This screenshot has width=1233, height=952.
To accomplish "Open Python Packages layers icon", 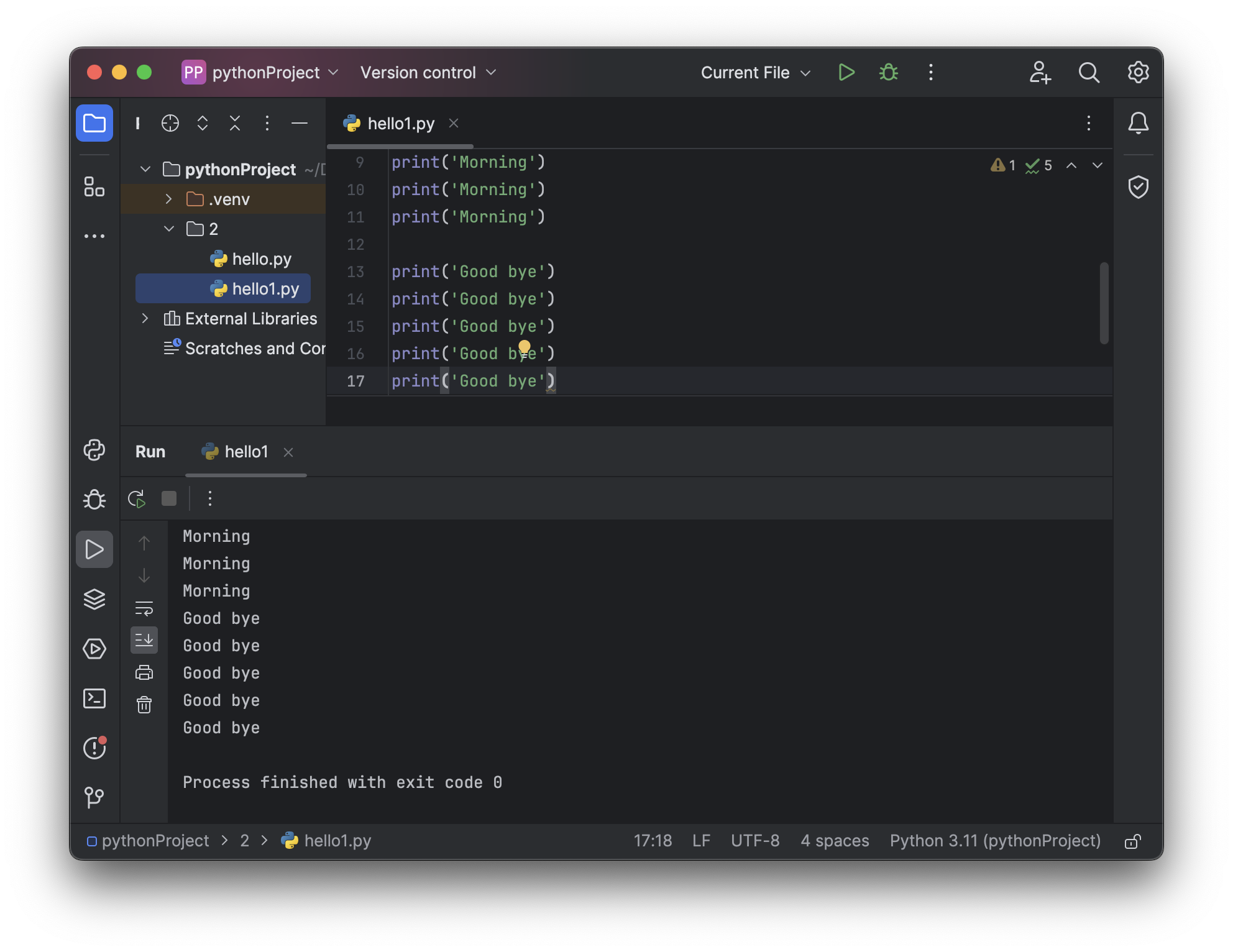I will pos(94,599).
